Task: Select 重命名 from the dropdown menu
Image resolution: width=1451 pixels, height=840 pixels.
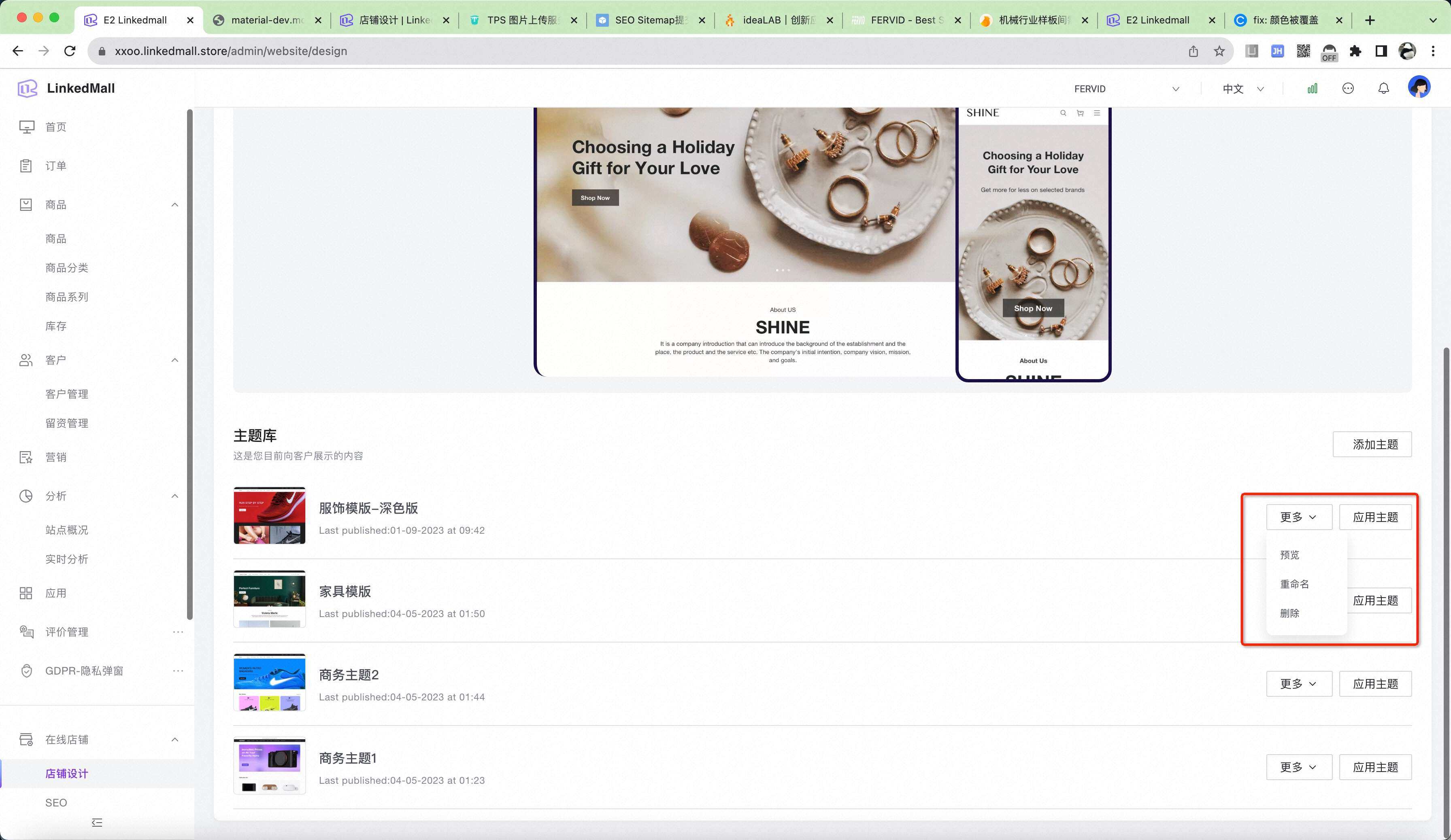Action: point(1294,584)
